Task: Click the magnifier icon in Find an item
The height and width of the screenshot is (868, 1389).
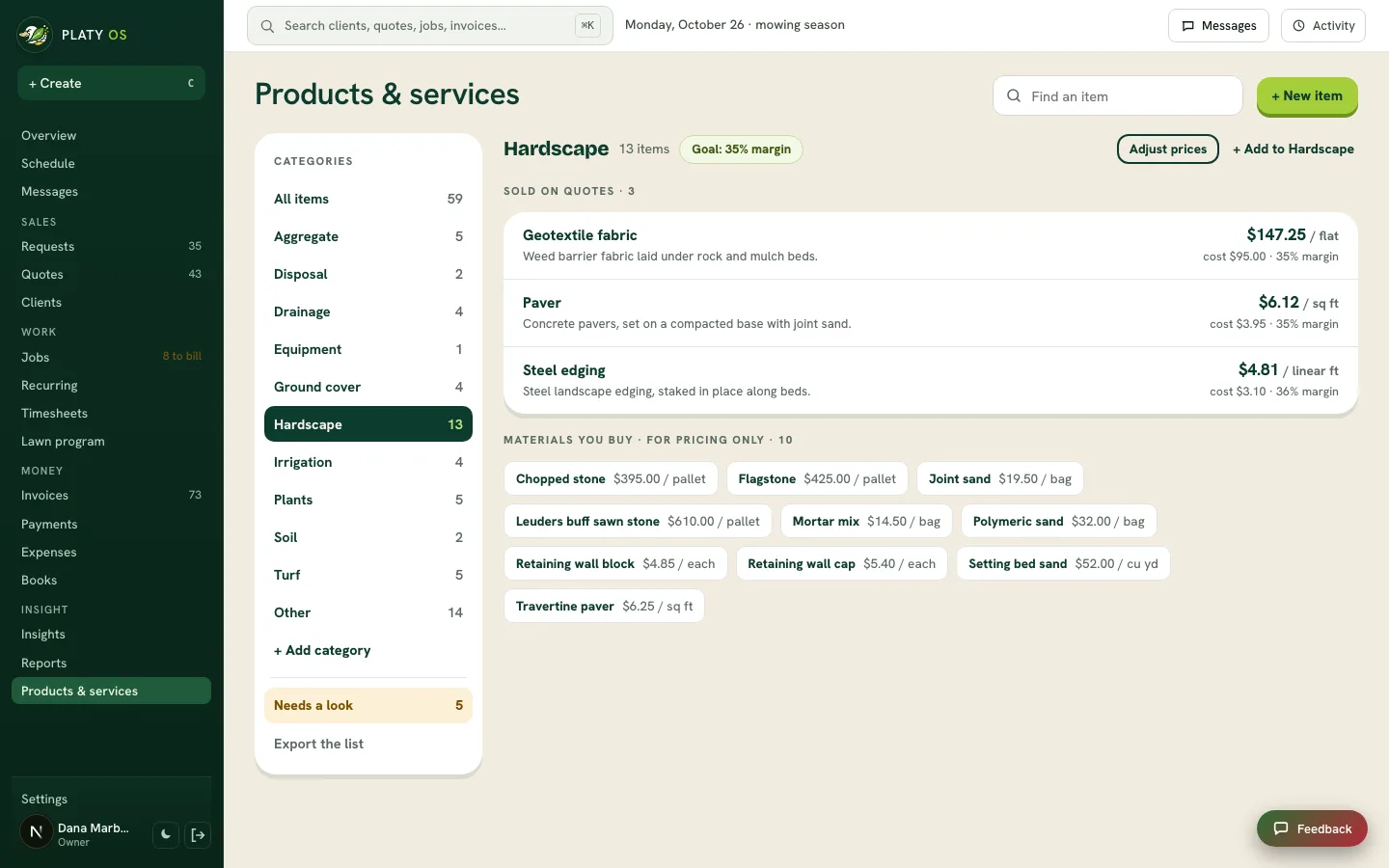Action: click(1014, 96)
